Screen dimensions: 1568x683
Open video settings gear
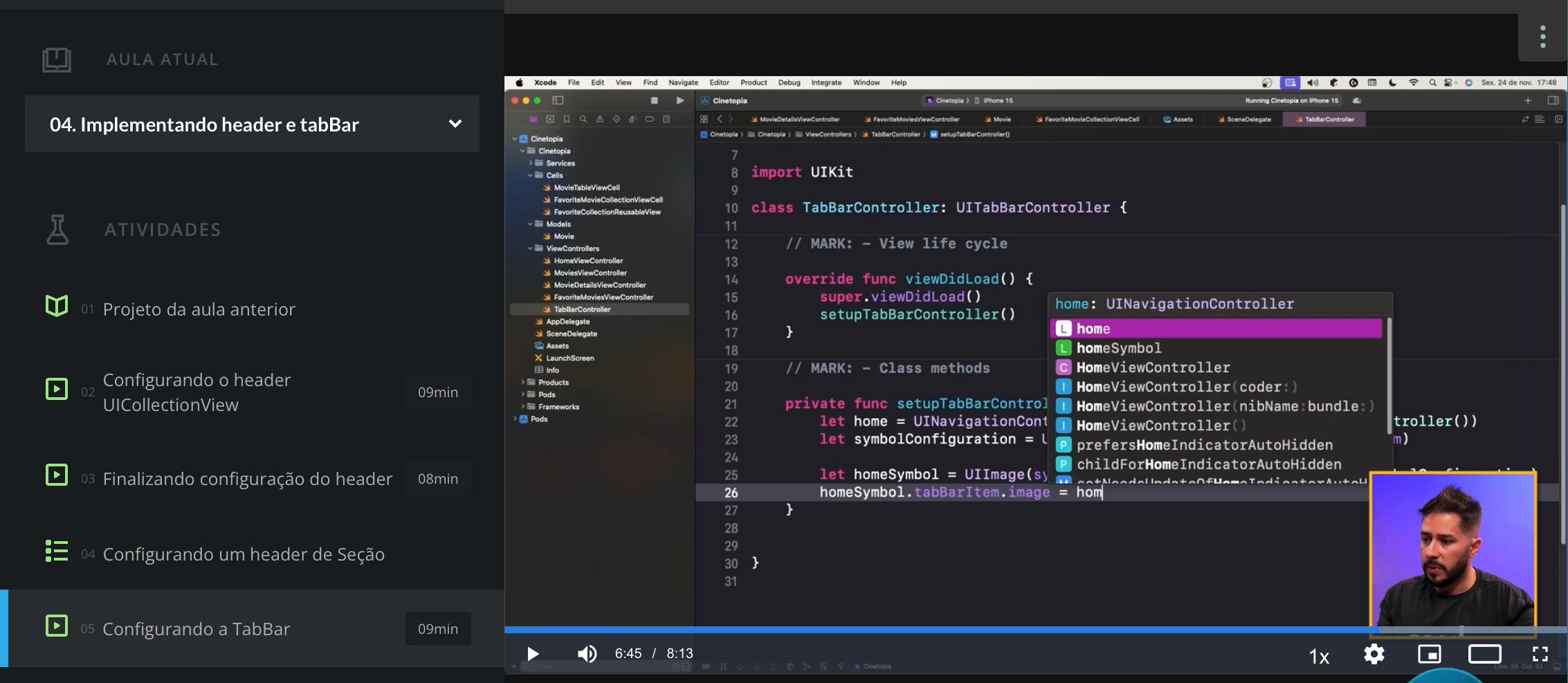click(1374, 654)
